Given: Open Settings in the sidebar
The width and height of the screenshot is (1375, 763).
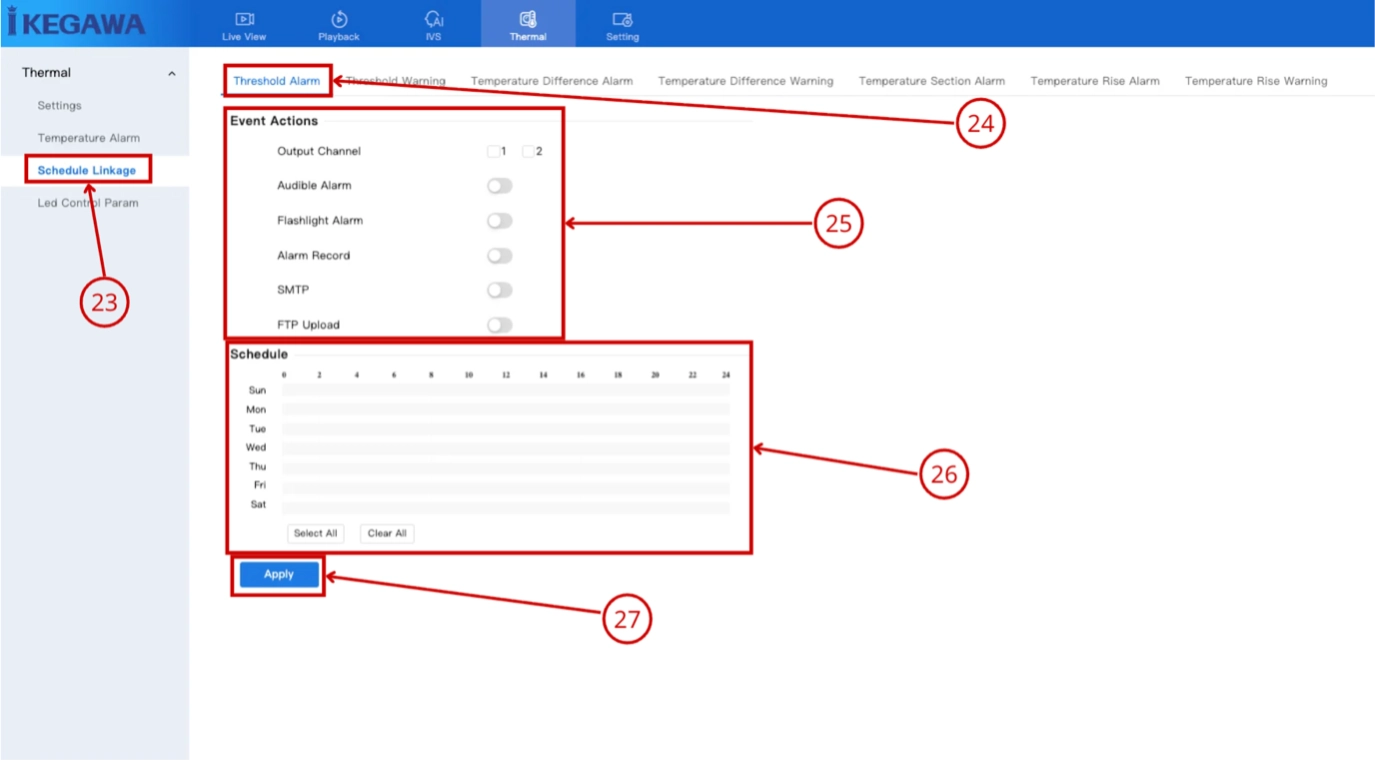Looking at the screenshot, I should tap(60, 106).
